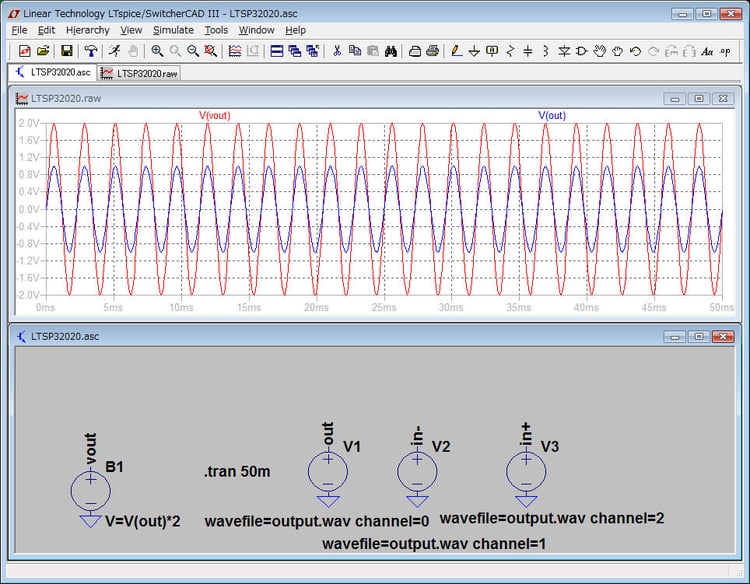The image size is (750, 584).
Task: Click the .tran 50m directive text
Action: click(x=237, y=471)
